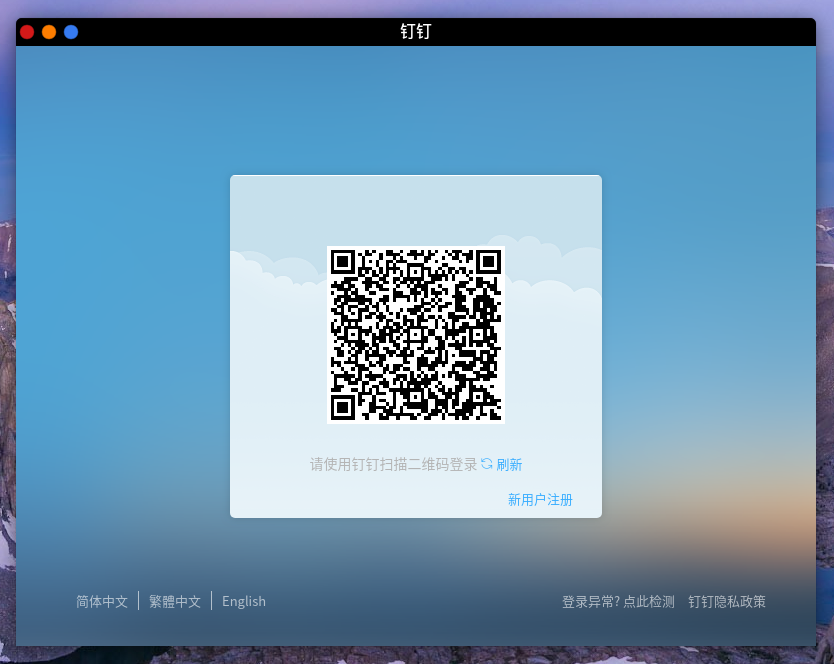Click the 钉钉 window title text
Image resolution: width=834 pixels, height=664 pixels.
(x=416, y=31)
